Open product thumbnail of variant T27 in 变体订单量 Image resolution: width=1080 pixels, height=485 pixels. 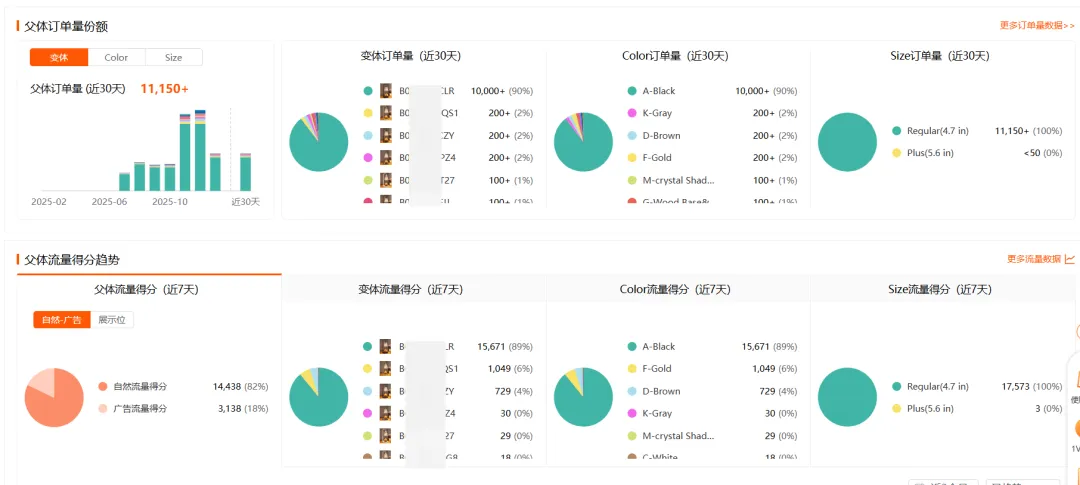tap(386, 180)
